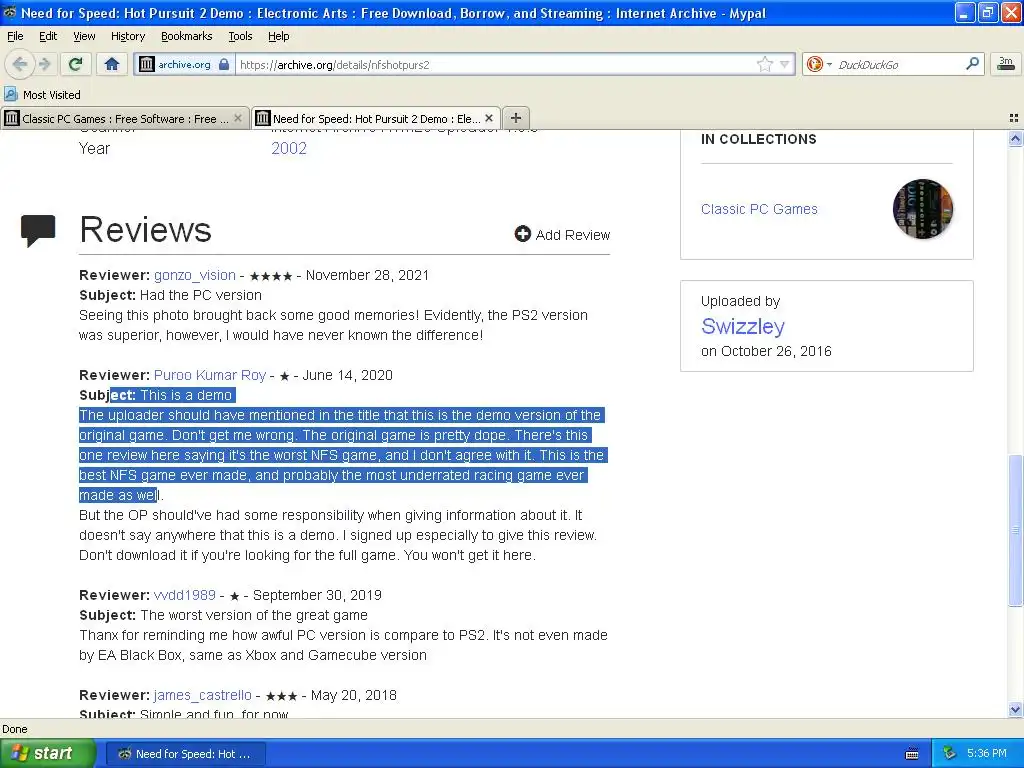The height and width of the screenshot is (768, 1024).
Task: Go back with the Back arrow button
Action: 20,64
